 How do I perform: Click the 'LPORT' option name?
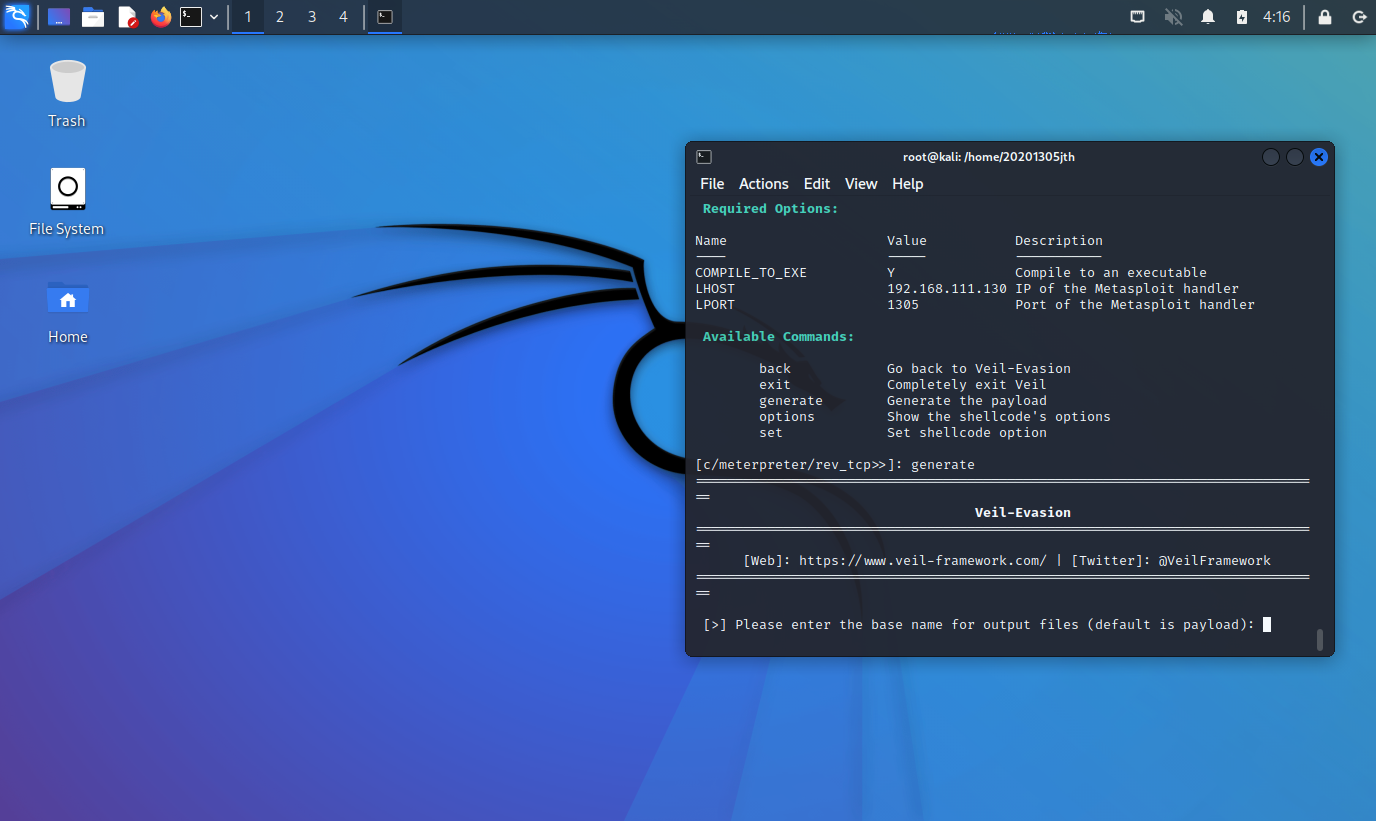[715, 305]
